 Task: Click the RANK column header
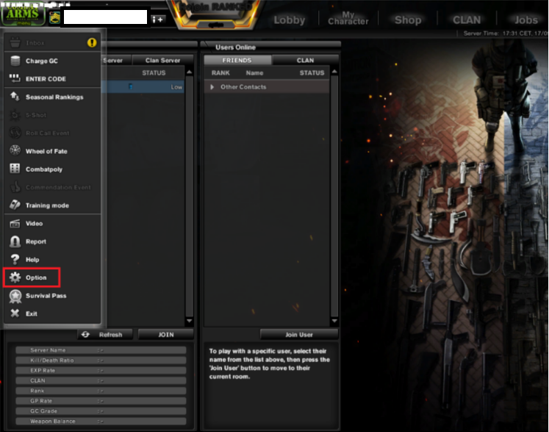(221, 73)
